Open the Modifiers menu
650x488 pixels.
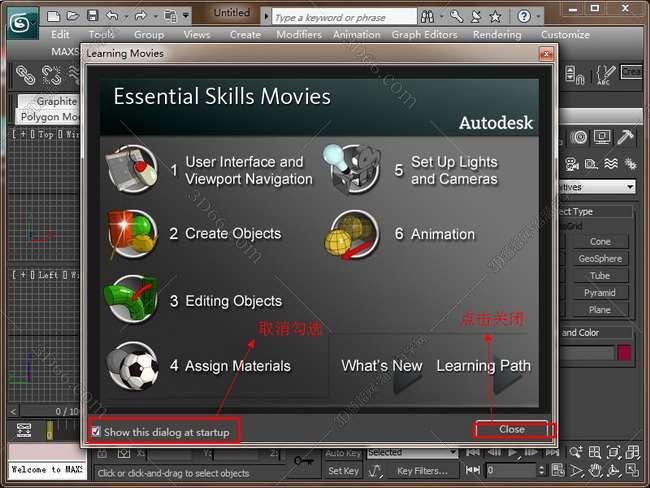coord(298,34)
